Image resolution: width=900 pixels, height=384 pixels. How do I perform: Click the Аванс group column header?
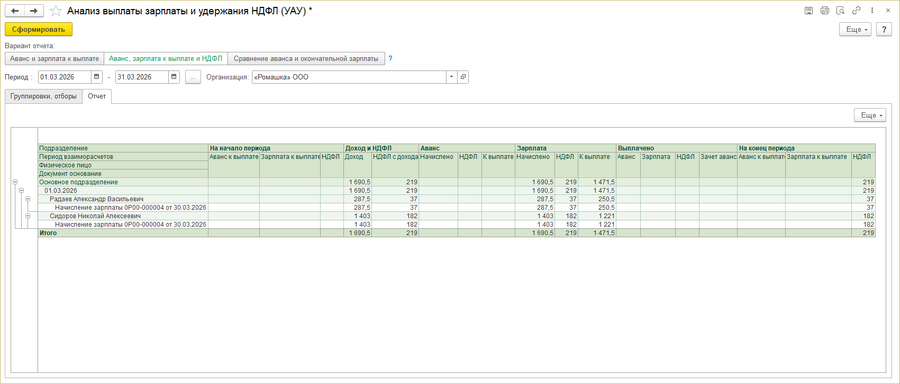point(467,148)
